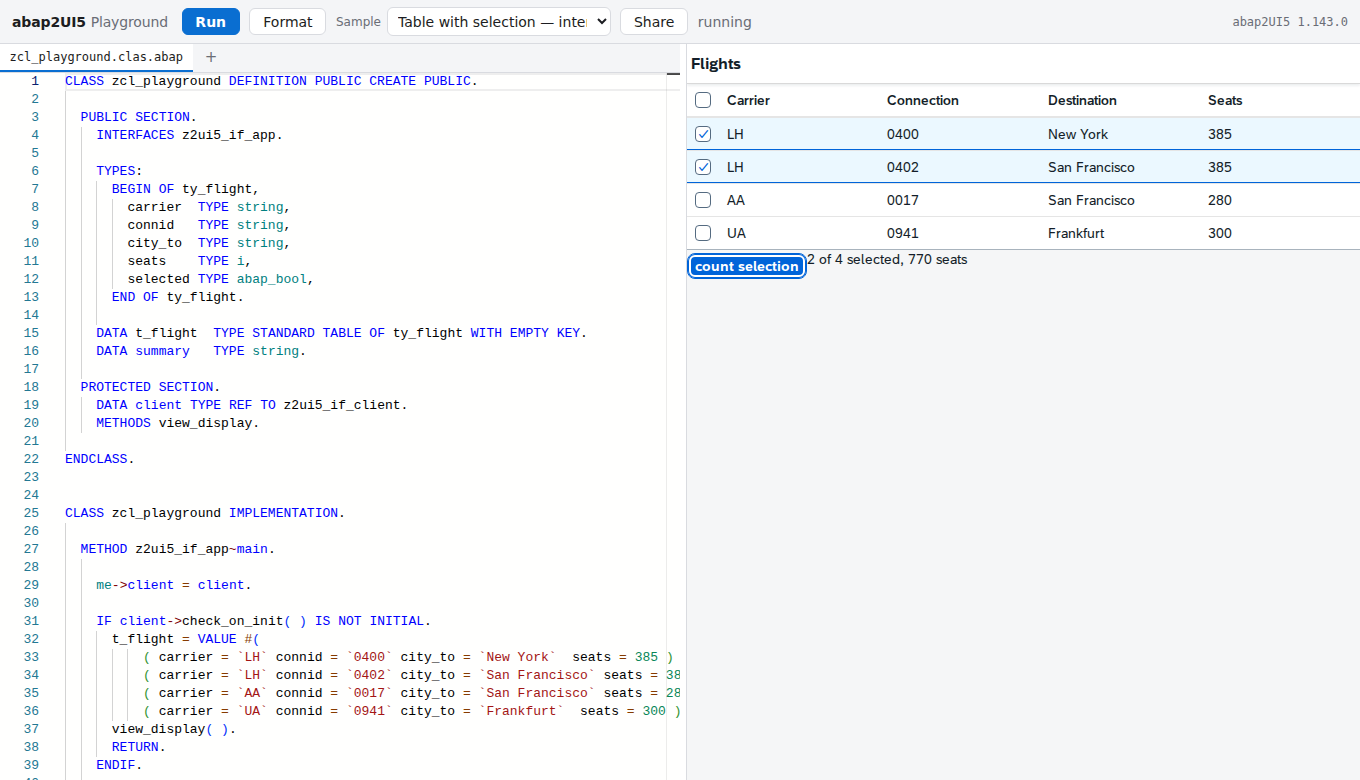Place cursor on 'DATA summary TYPE string' line

(201, 351)
